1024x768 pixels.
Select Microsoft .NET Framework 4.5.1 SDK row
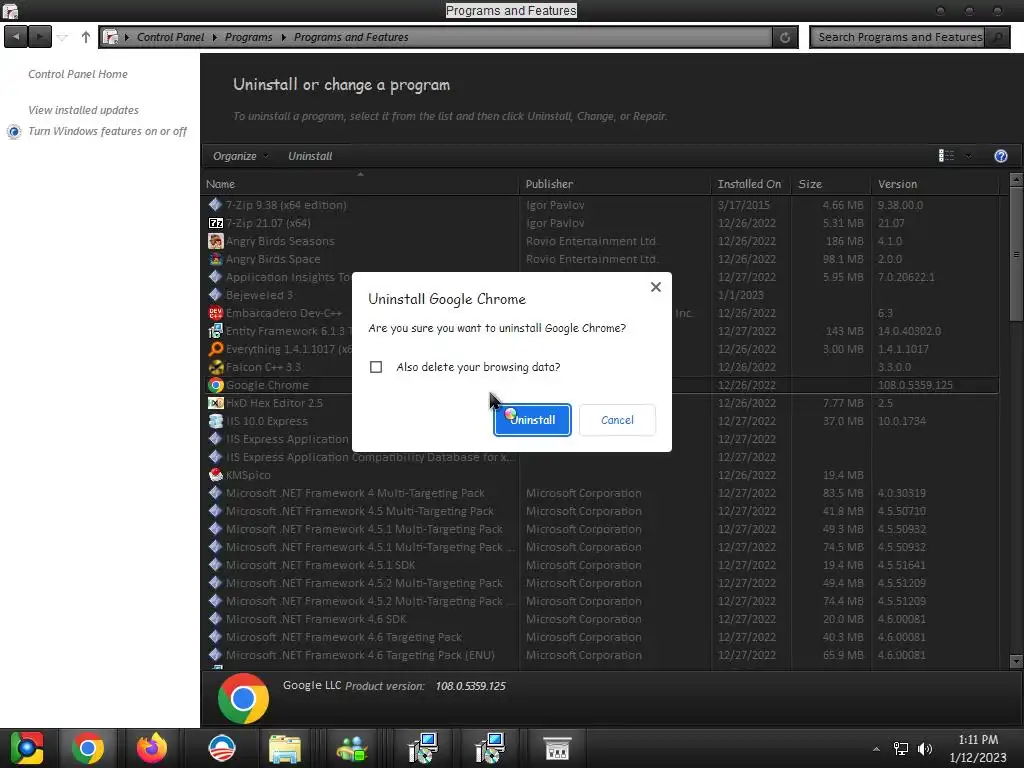pos(601,565)
